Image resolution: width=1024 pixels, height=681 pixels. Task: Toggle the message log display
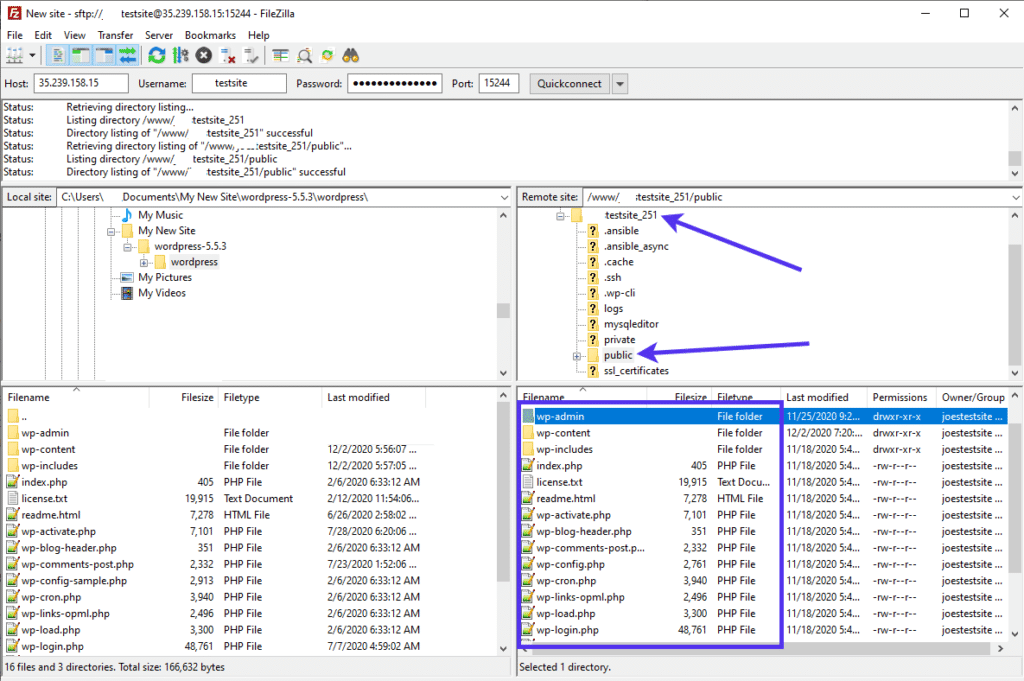(x=57, y=55)
